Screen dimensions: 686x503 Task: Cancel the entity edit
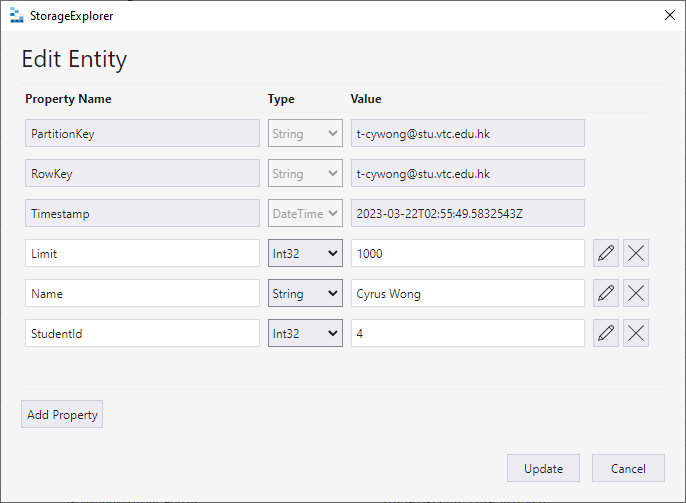click(x=628, y=468)
